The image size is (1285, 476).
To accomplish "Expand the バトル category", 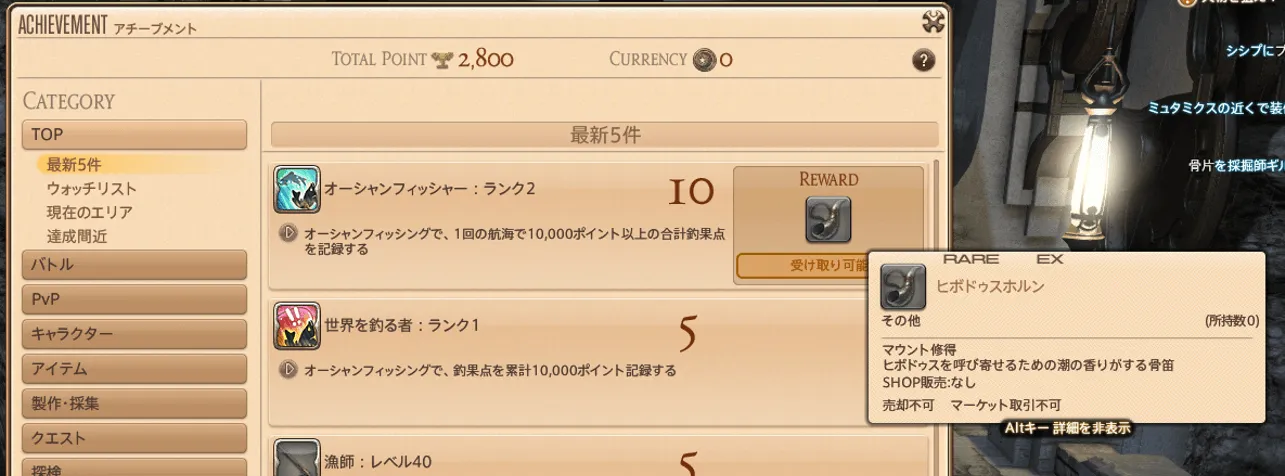I will 134,265.
